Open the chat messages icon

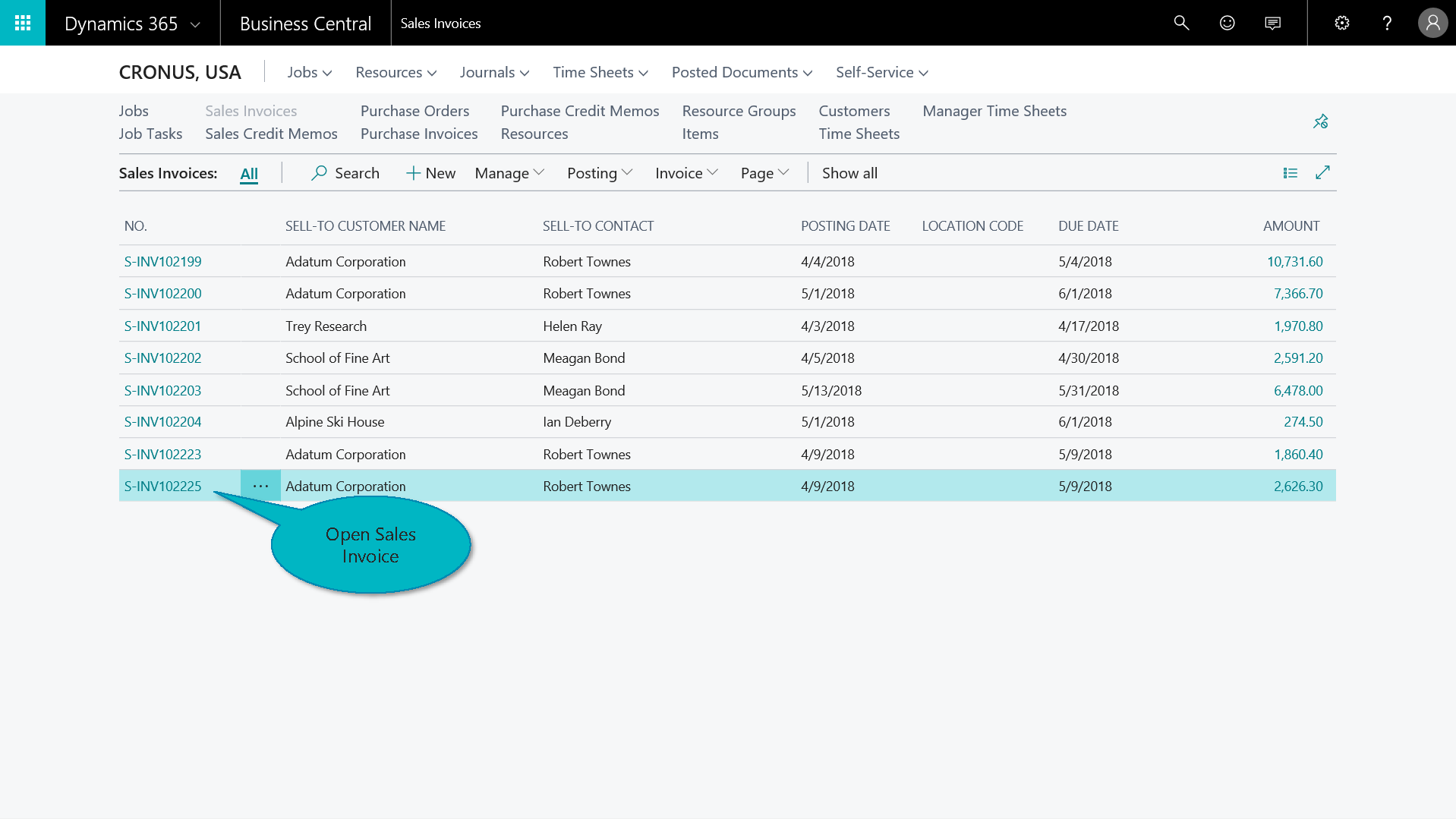1272,23
